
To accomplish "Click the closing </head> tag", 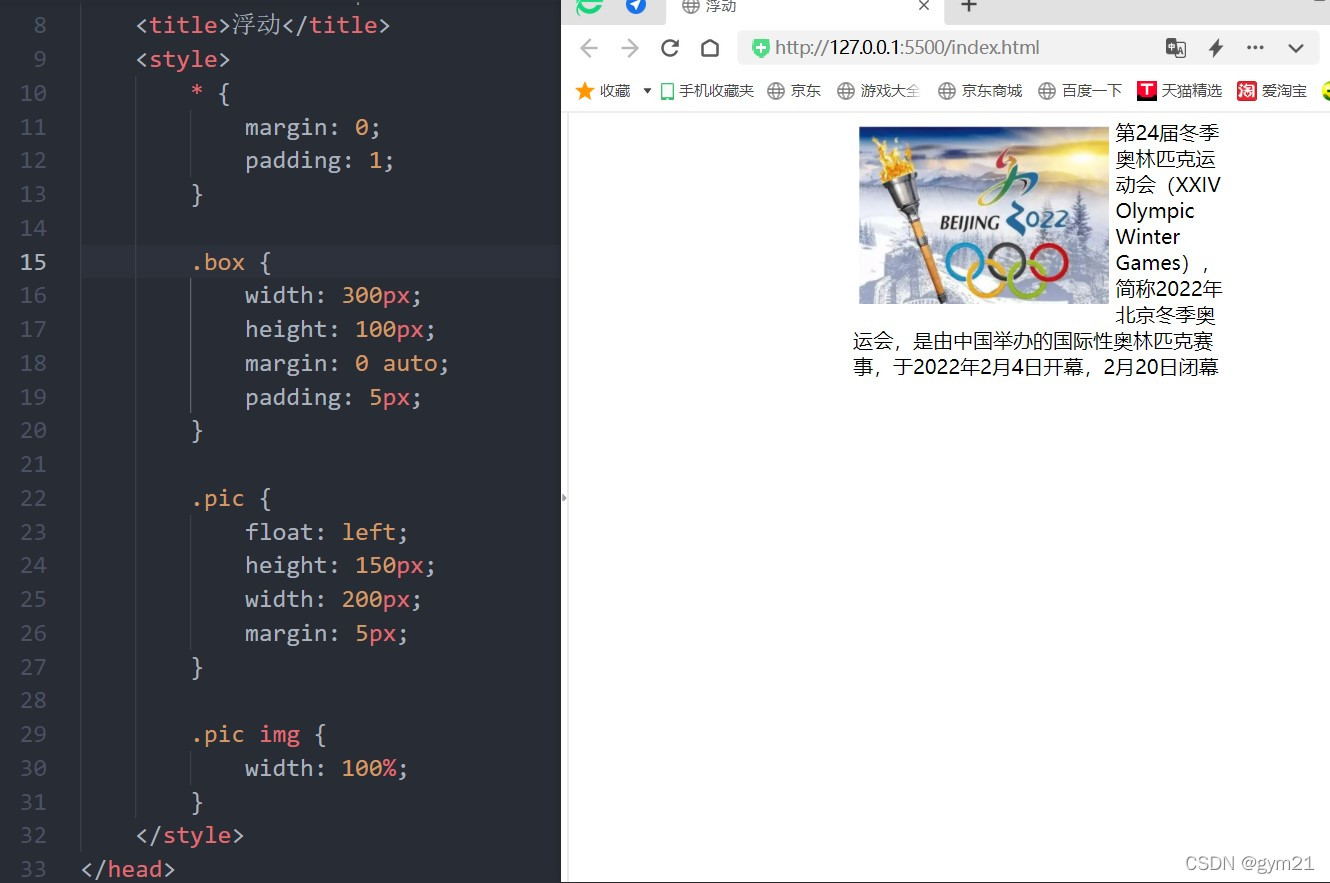I will [x=128, y=869].
